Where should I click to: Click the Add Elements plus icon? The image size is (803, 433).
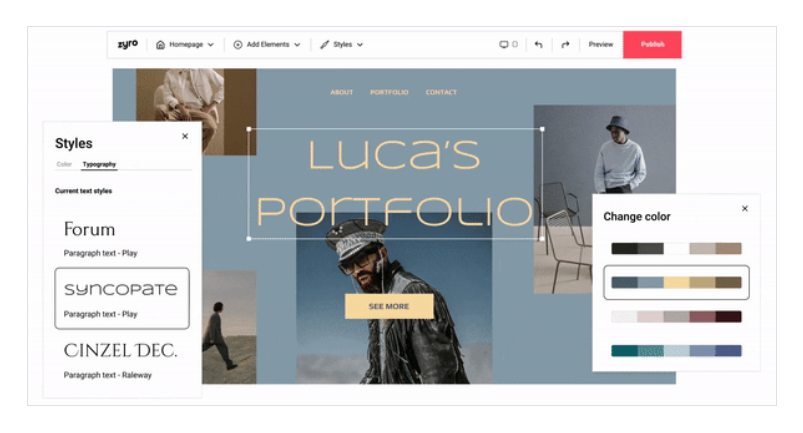[238, 45]
